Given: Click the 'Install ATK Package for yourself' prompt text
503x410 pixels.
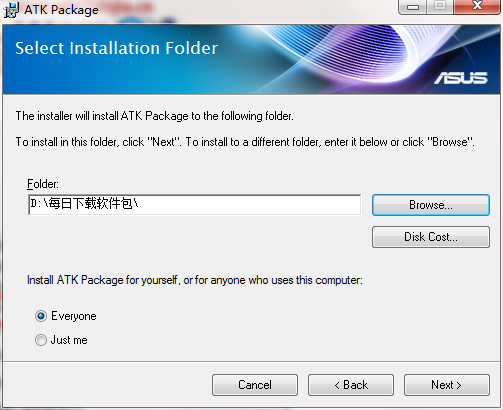Looking at the screenshot, I should click(x=195, y=280).
